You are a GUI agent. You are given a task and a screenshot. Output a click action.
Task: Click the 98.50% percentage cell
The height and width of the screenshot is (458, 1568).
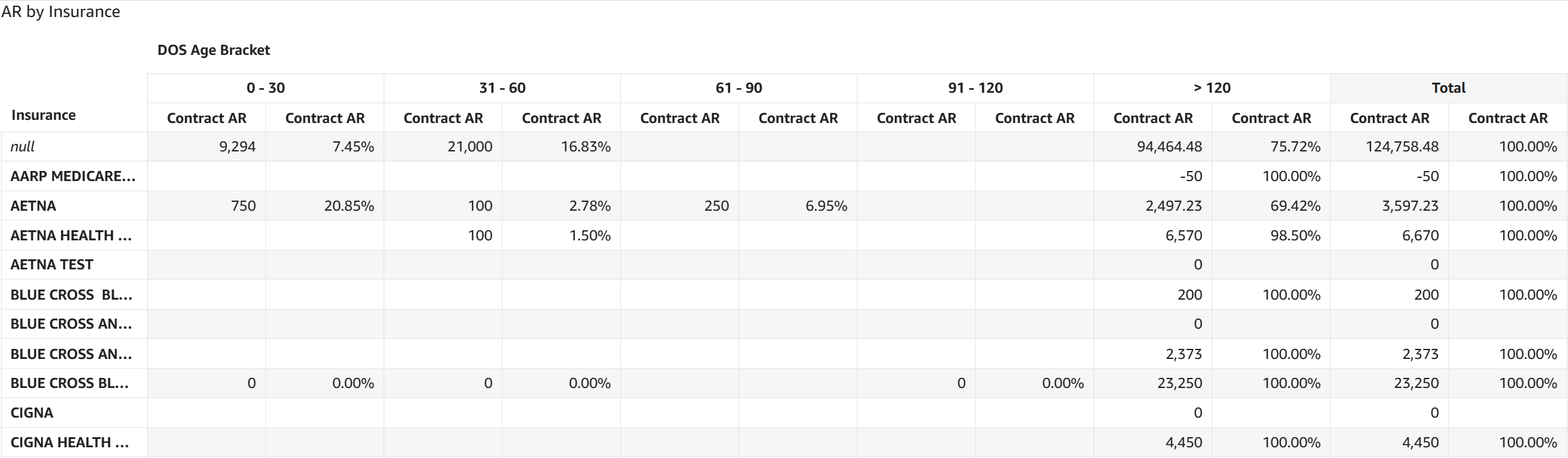point(1295,236)
